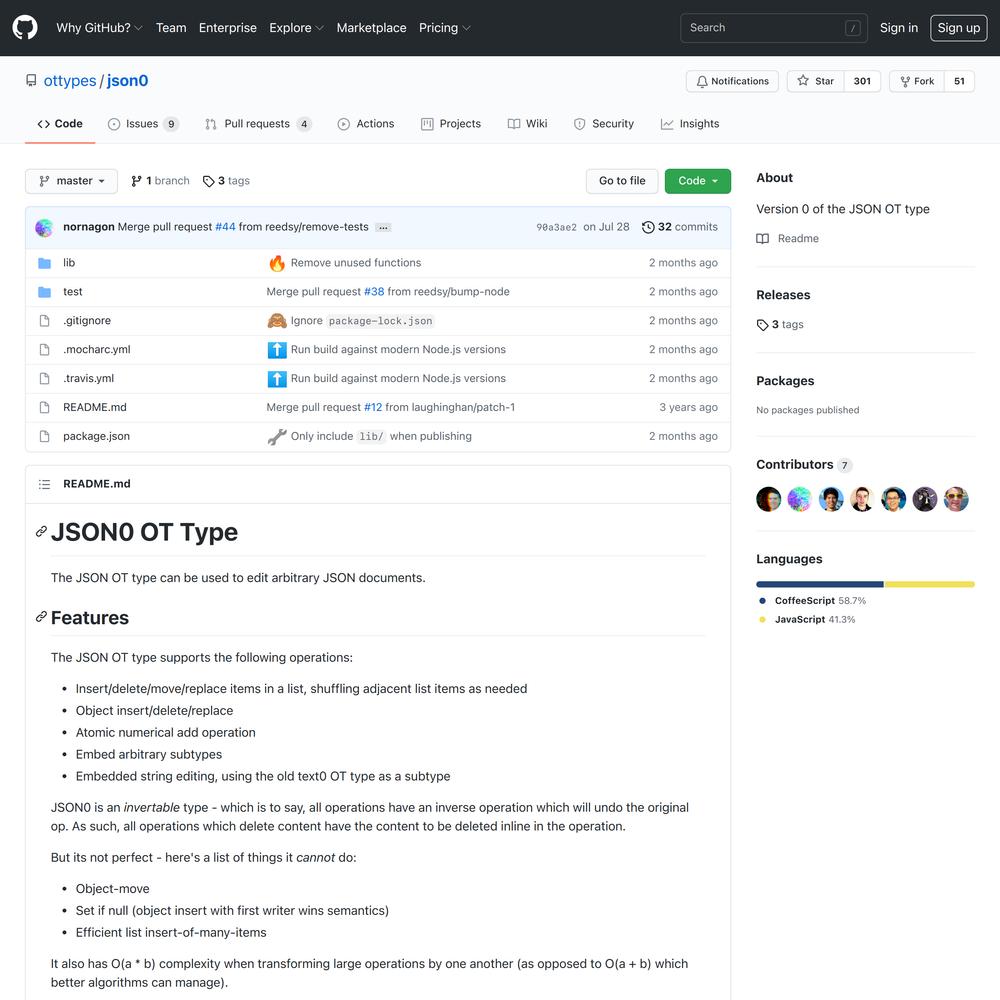Open the 1 branch link
This screenshot has height=1000, width=1000.
tap(160, 181)
